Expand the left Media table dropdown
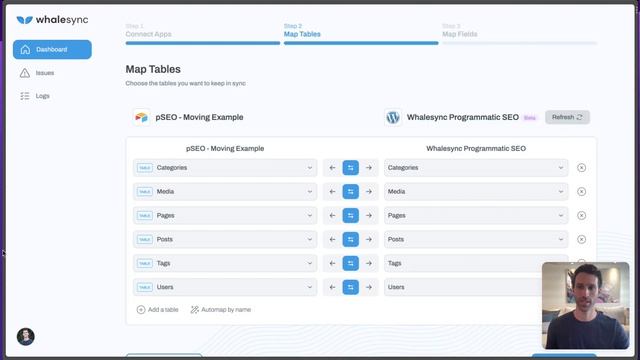640x360 pixels. point(225,191)
